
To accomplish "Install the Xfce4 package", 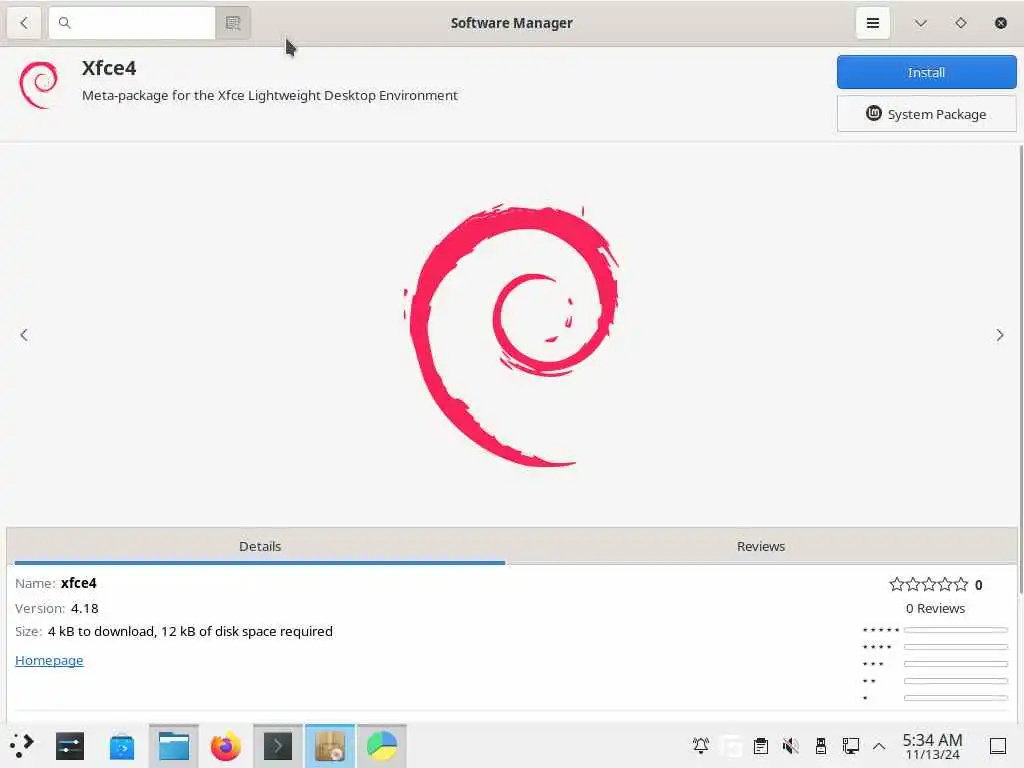I will point(926,72).
